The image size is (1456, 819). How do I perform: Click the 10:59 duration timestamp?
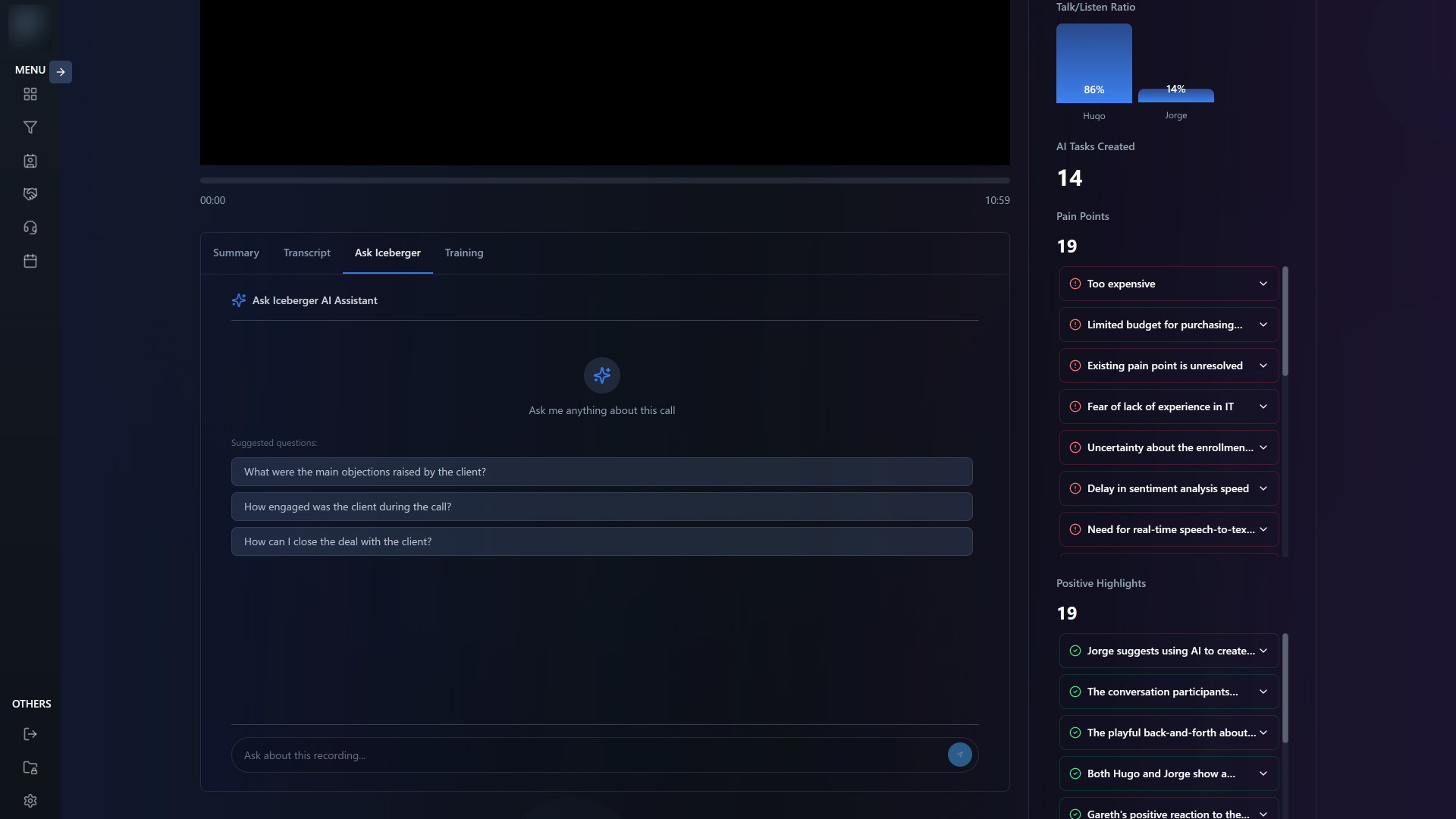[997, 200]
